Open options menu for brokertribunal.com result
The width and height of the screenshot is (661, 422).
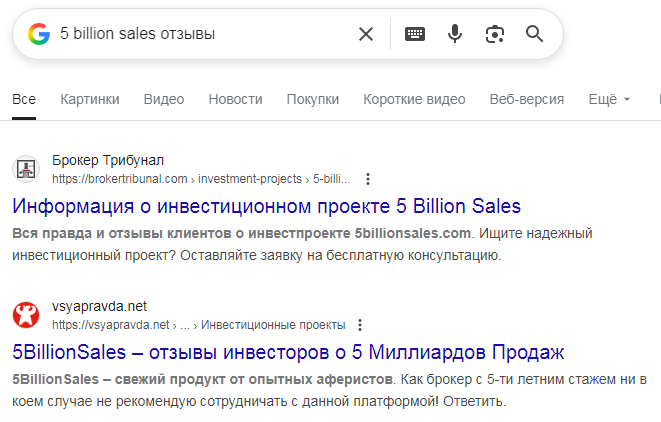pos(368,179)
